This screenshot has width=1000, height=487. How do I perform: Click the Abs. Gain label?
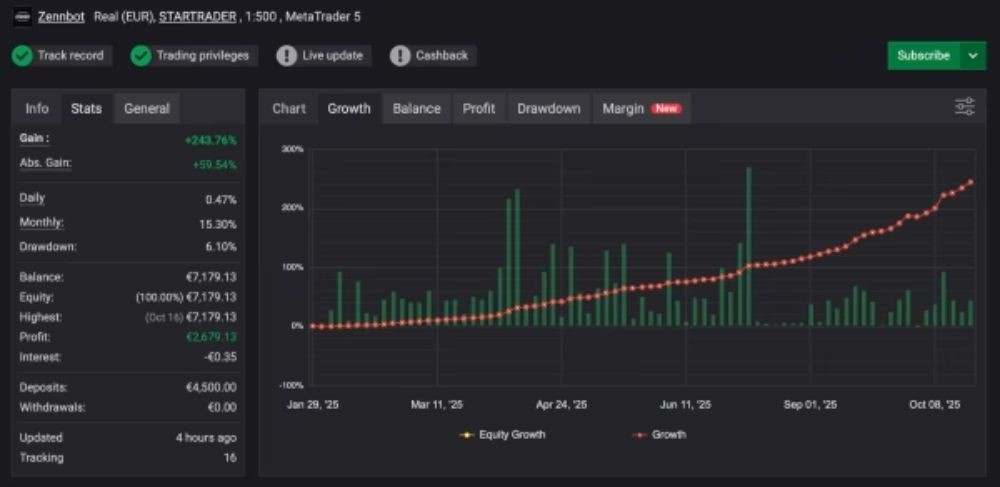(45, 163)
